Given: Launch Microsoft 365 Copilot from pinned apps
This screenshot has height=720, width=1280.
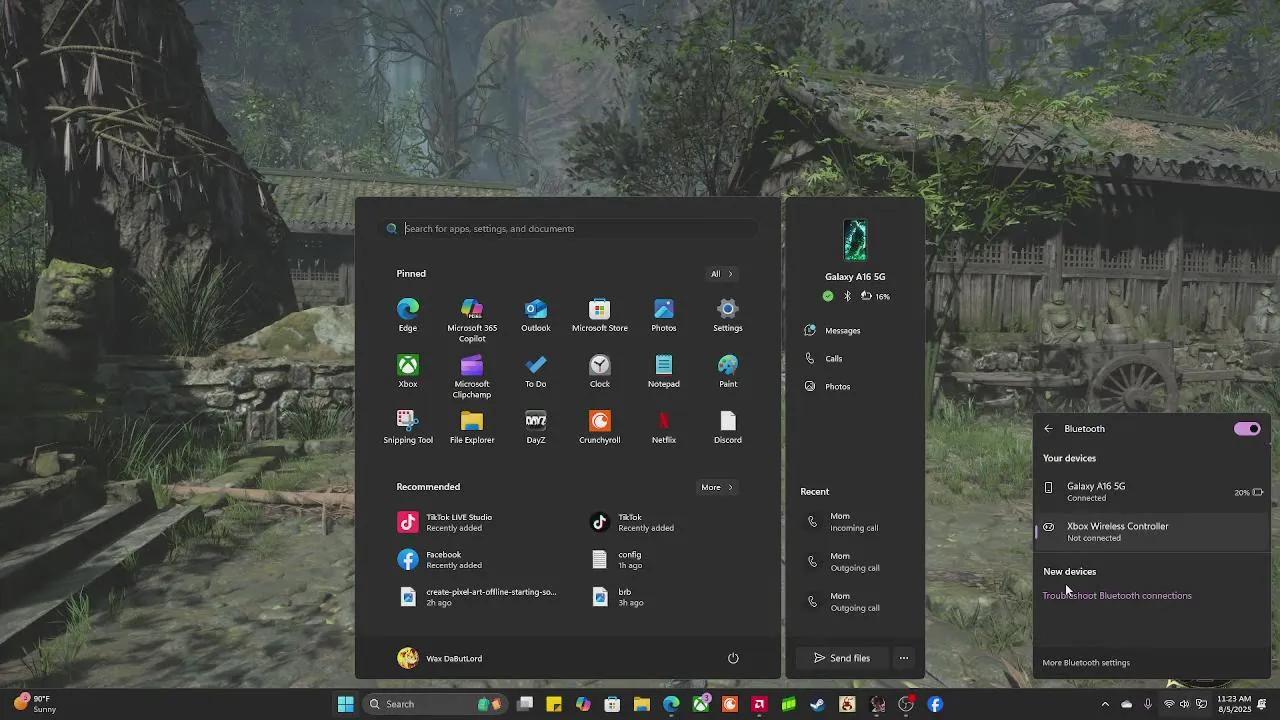Looking at the screenshot, I should click(x=472, y=320).
